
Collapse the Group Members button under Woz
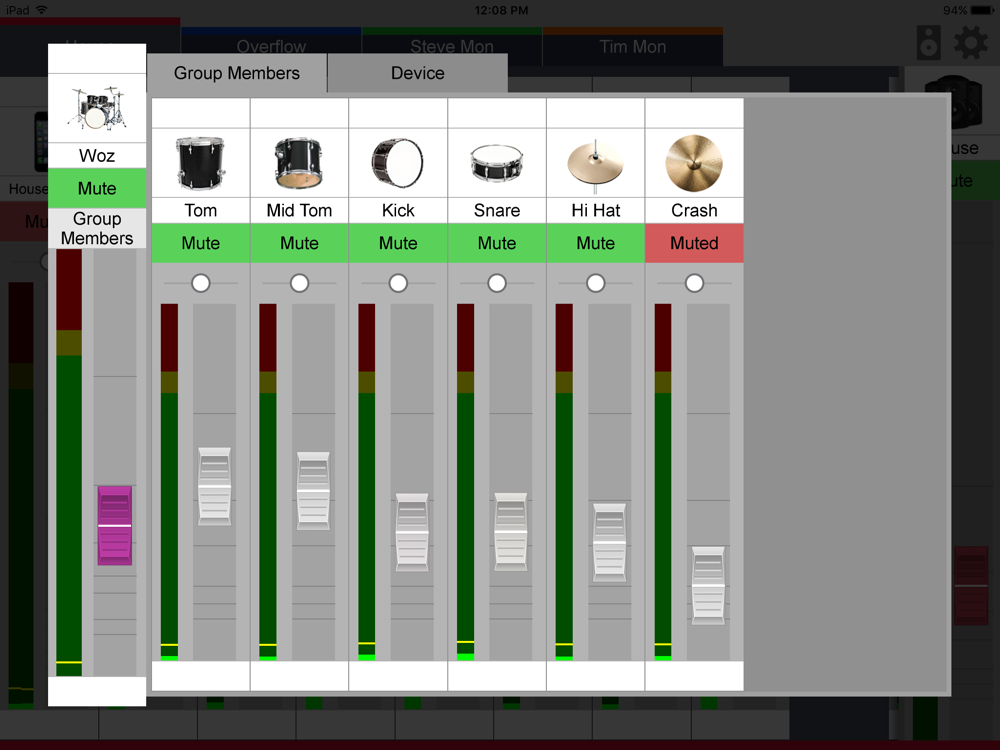[x=97, y=228]
